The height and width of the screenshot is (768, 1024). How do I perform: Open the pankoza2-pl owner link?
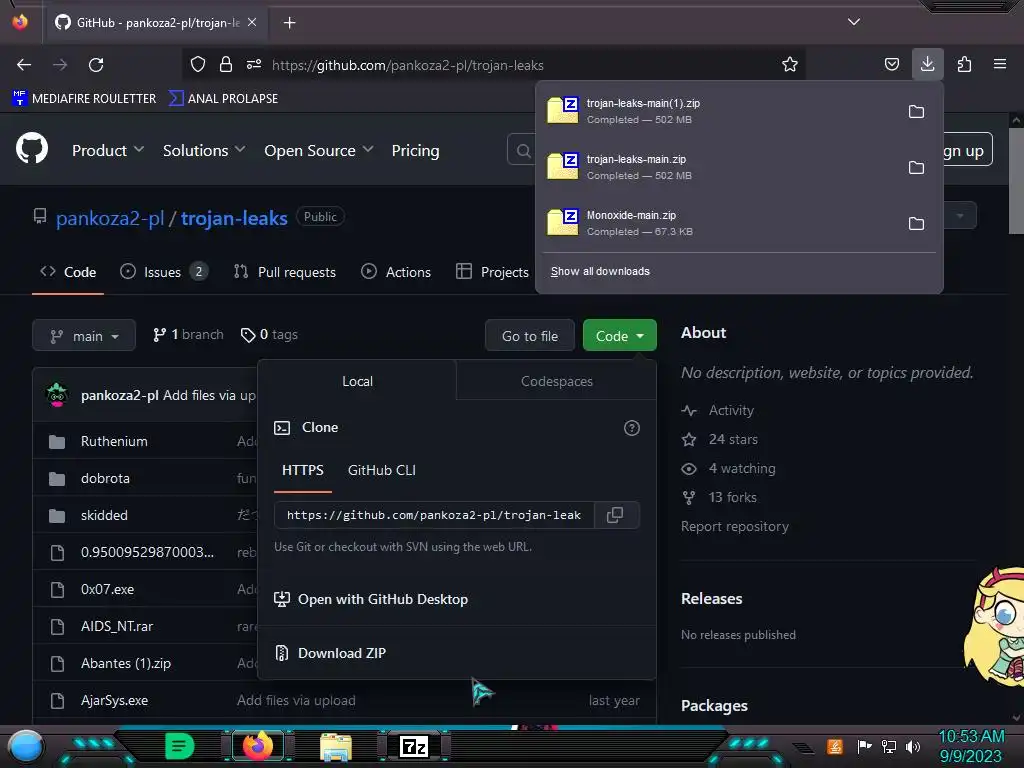110,218
